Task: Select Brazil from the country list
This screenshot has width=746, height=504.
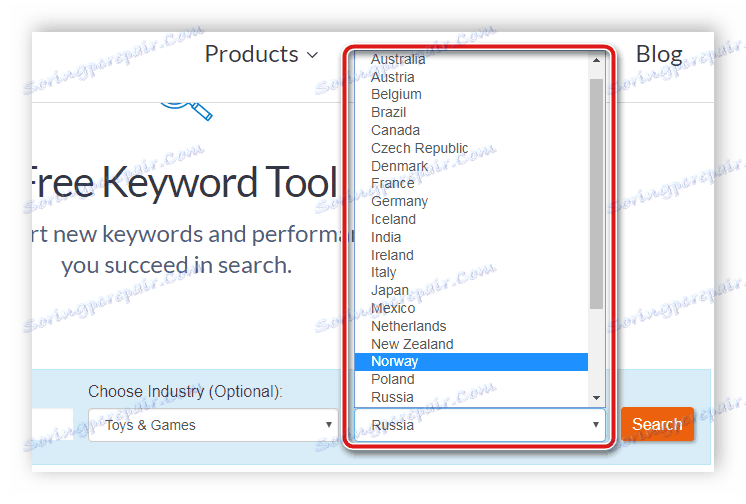Action: (x=471, y=113)
